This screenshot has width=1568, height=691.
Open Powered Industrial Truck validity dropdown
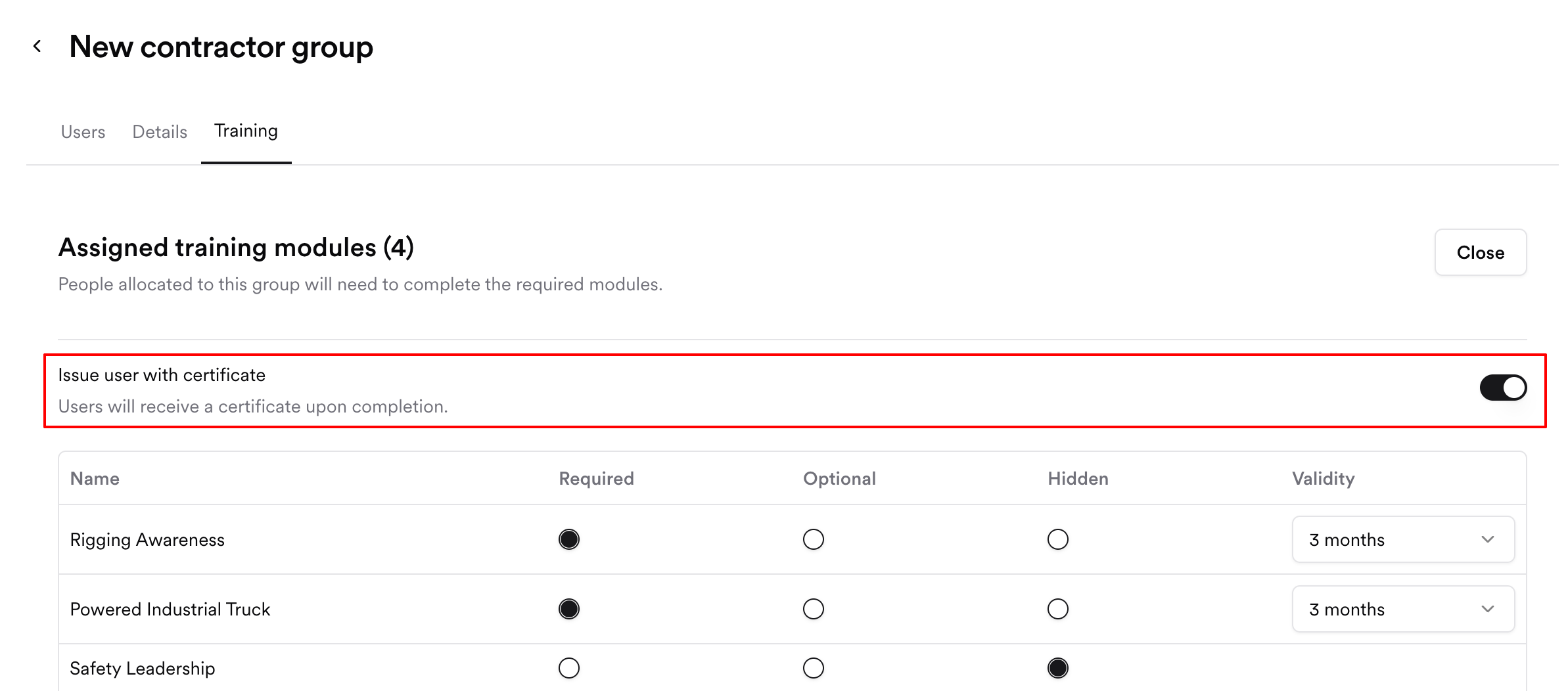coord(1402,609)
